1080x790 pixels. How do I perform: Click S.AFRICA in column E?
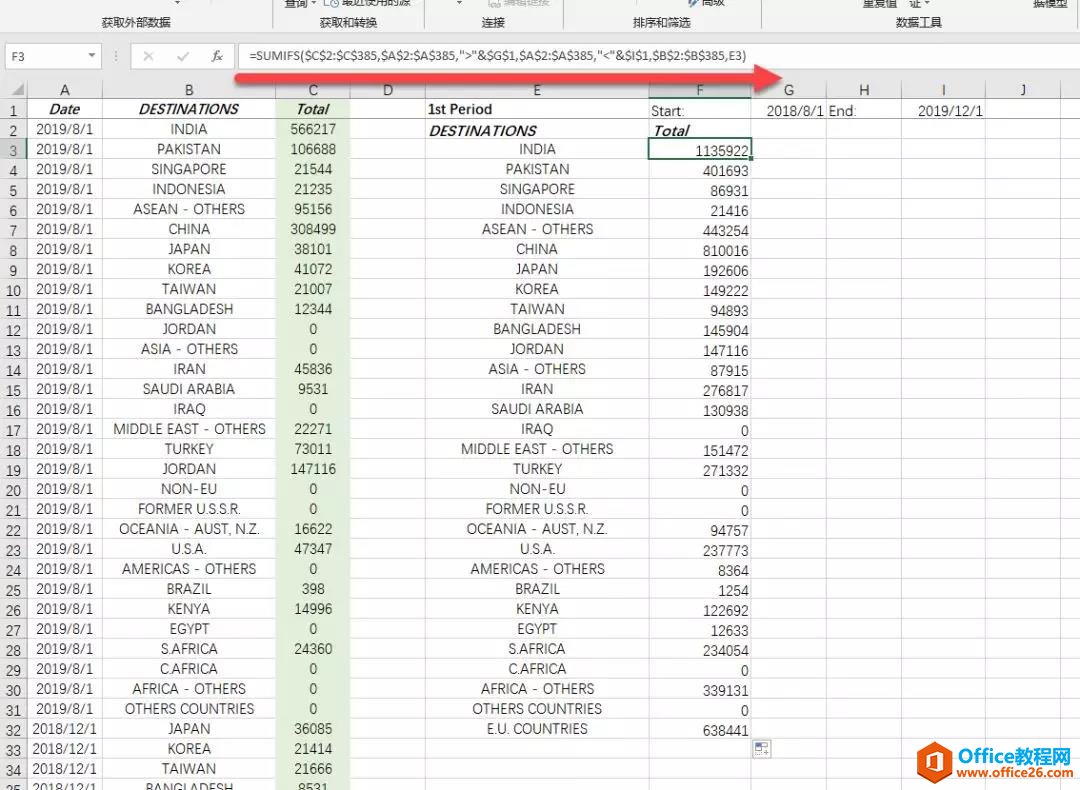tap(537, 648)
